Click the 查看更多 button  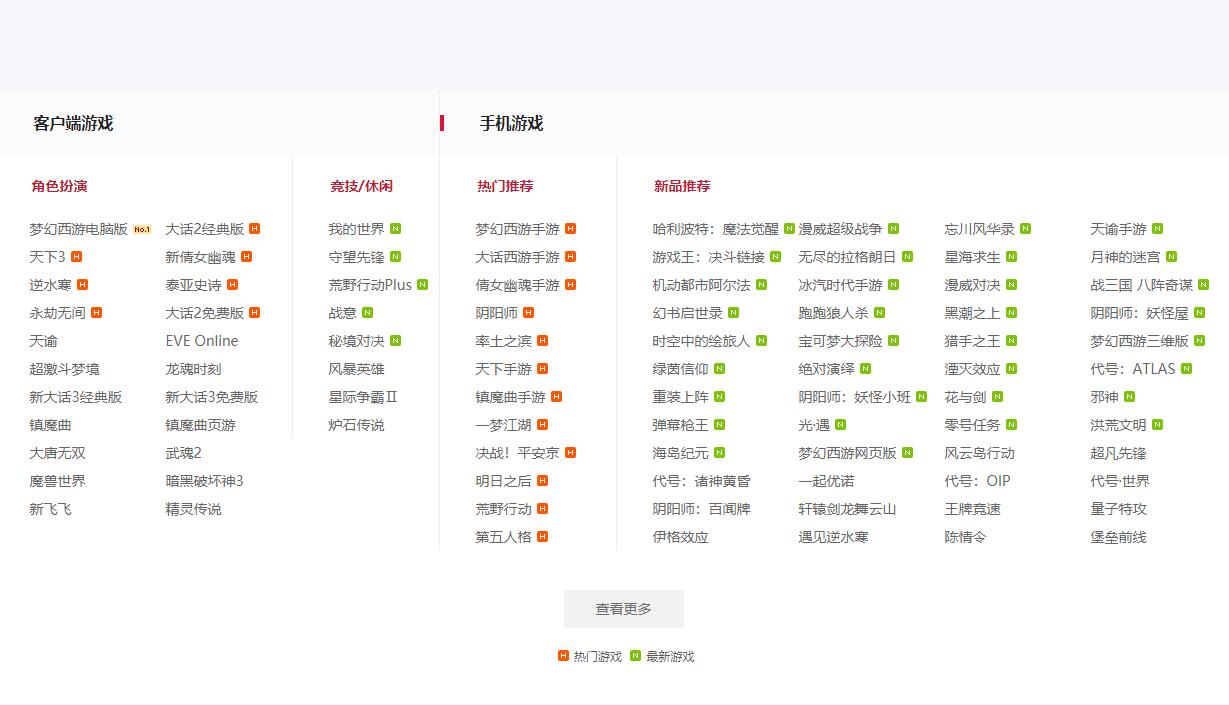coord(624,609)
